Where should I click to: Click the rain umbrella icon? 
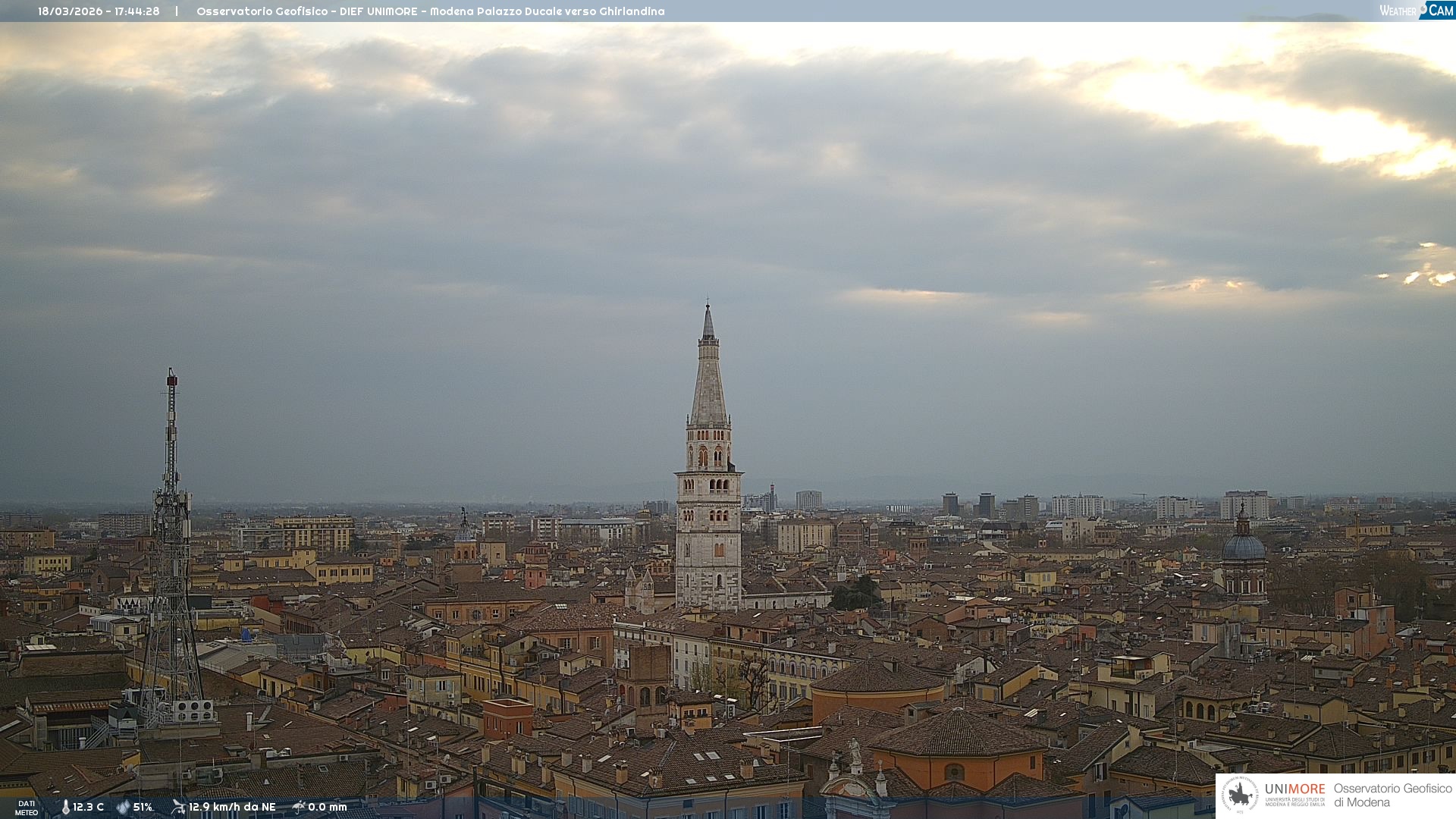click(x=299, y=807)
